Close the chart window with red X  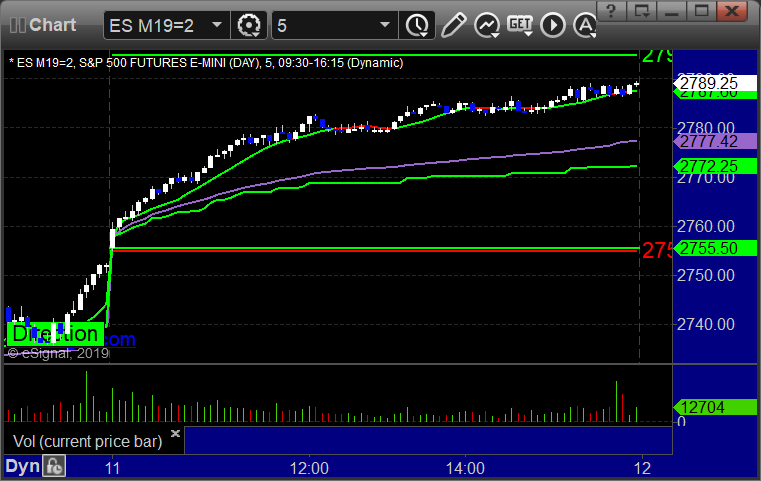pyautogui.click(x=732, y=11)
